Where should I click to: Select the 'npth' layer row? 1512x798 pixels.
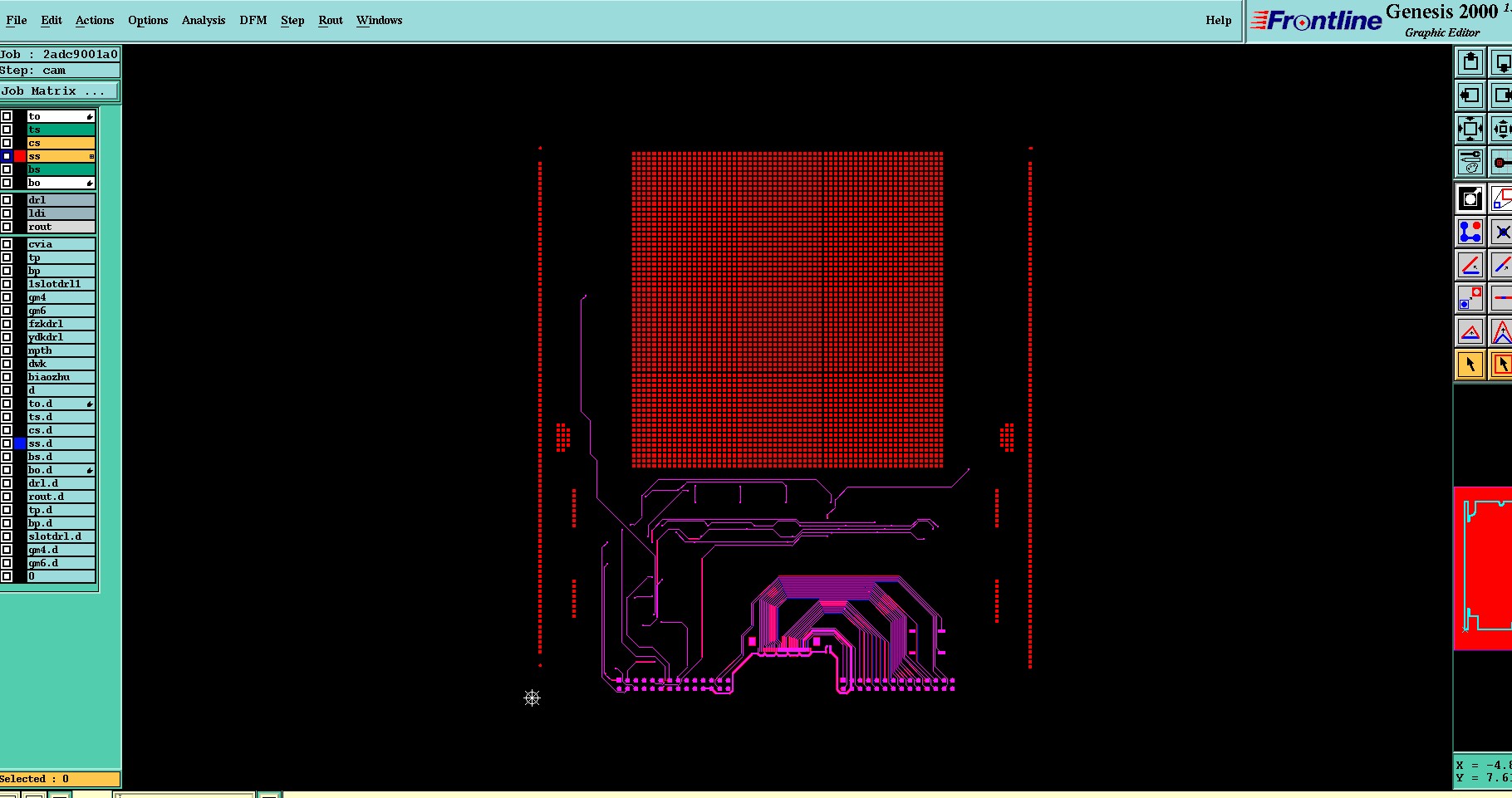coord(61,350)
